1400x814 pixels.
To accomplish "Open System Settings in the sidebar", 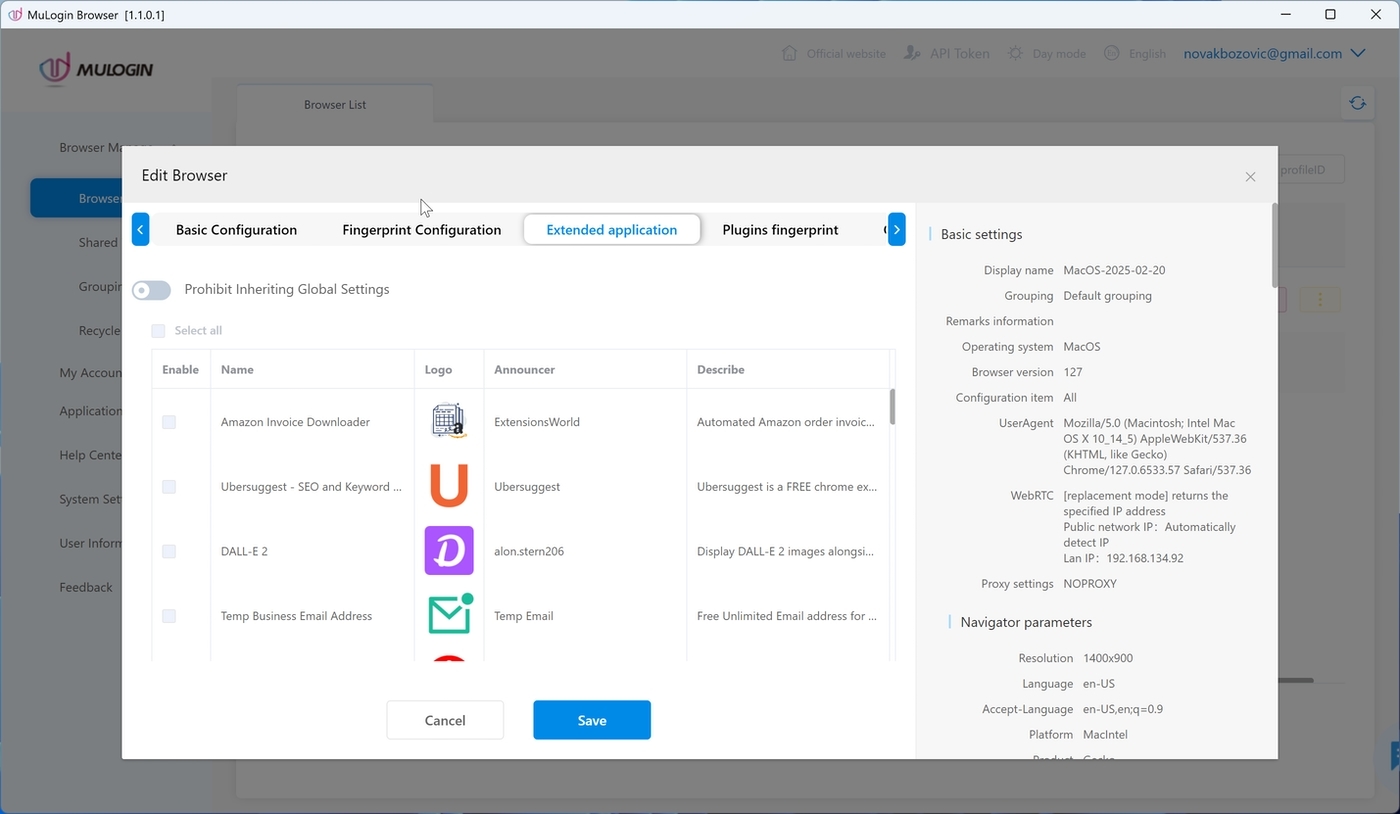I will (x=90, y=499).
